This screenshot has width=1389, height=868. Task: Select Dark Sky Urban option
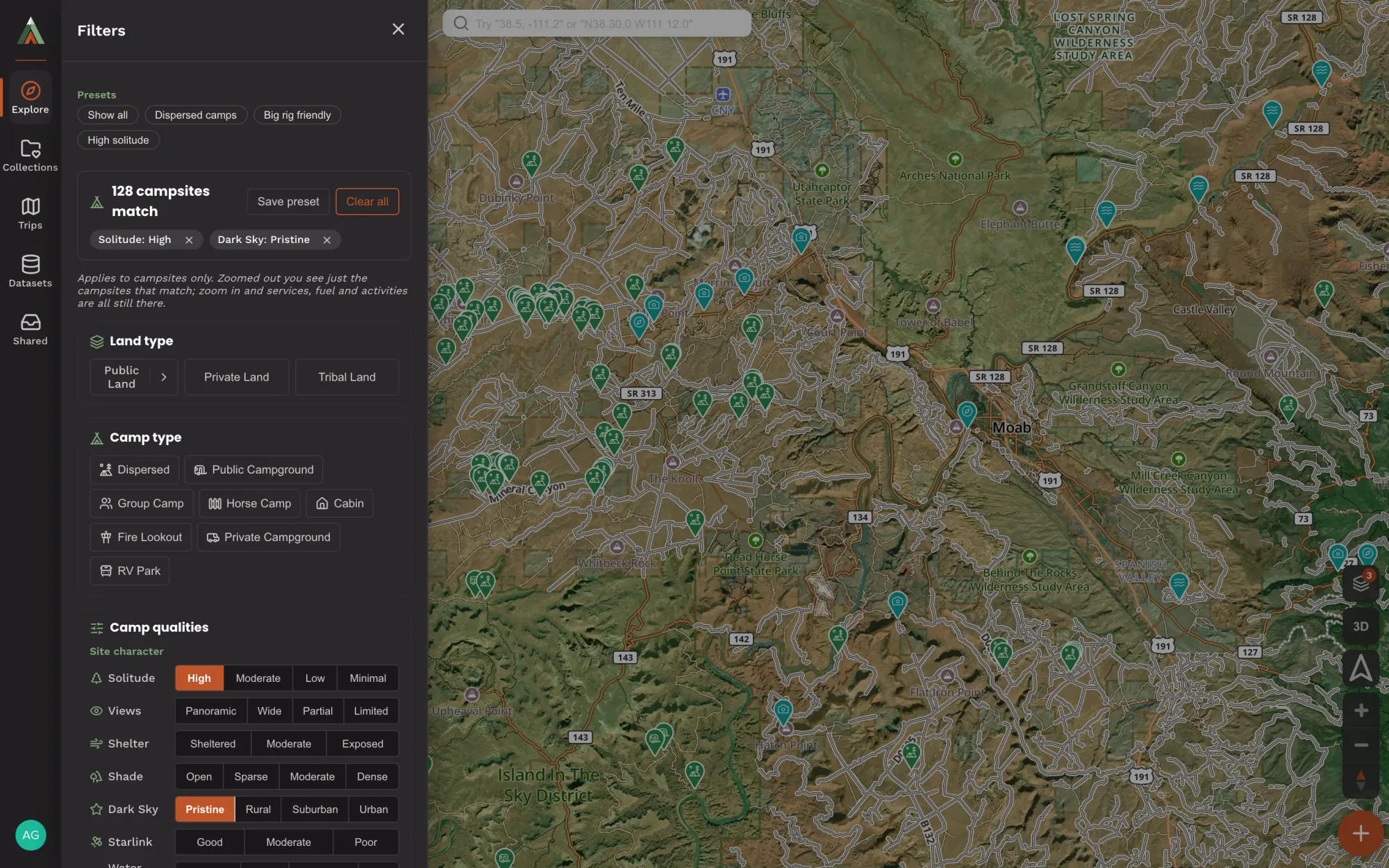(x=374, y=809)
